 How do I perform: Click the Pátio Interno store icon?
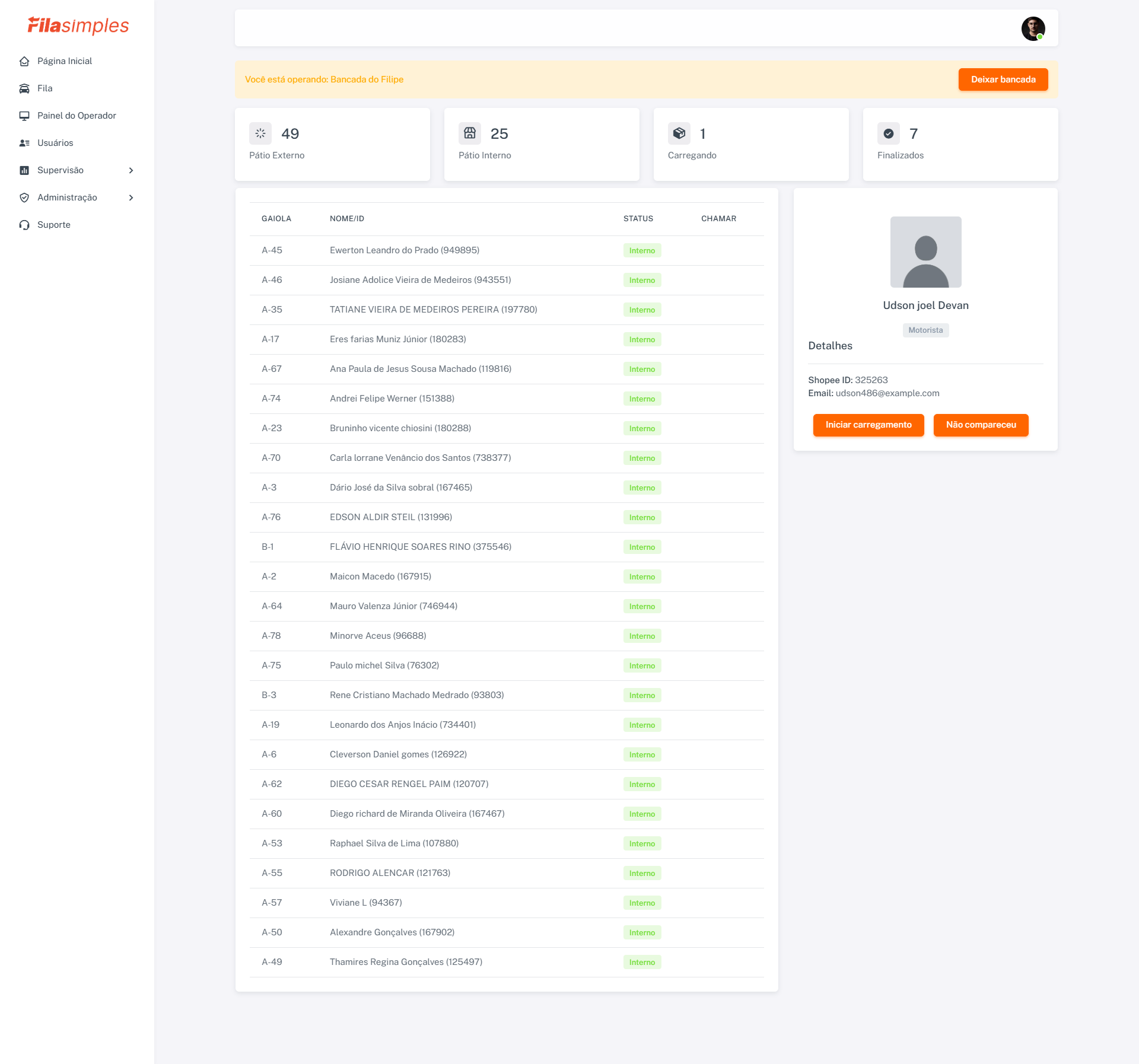pyautogui.click(x=470, y=133)
